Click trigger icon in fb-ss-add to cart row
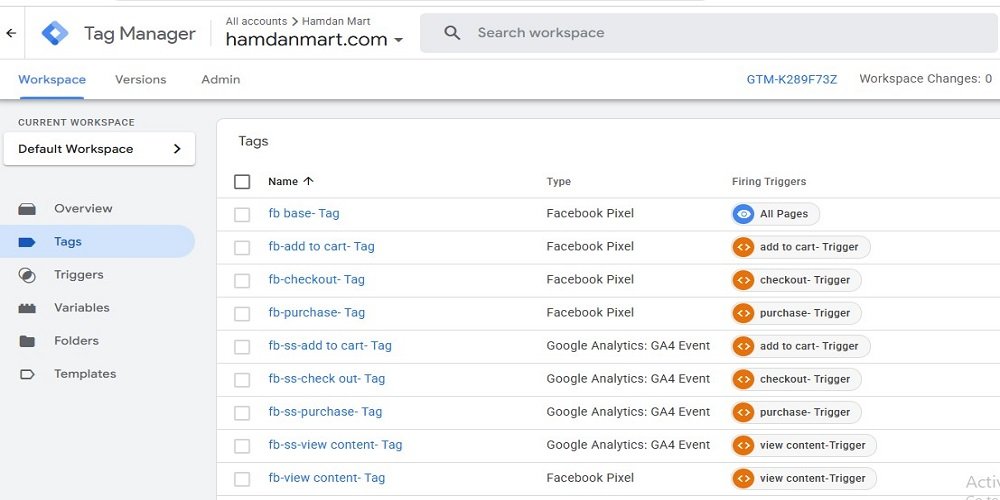This screenshot has height=500, width=1000. pos(743,346)
